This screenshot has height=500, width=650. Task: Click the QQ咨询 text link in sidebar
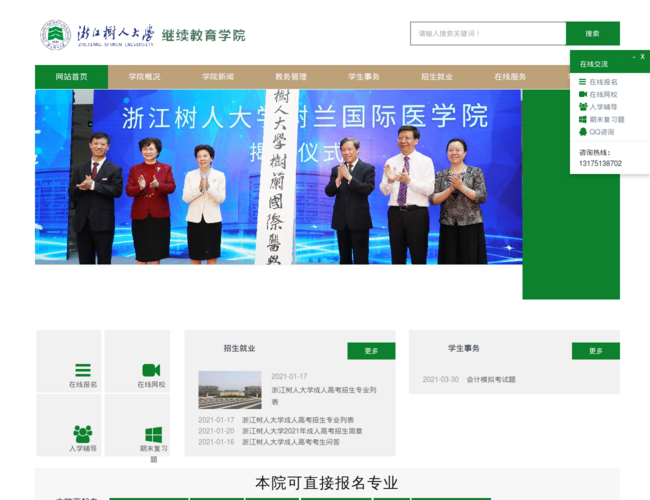coord(601,132)
